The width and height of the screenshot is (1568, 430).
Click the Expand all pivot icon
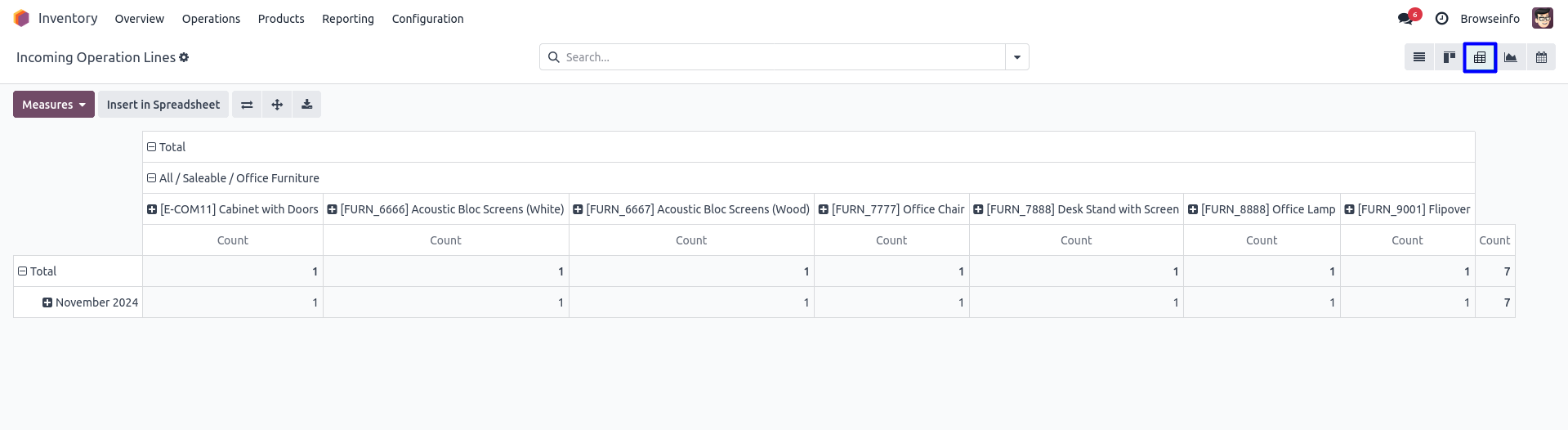coord(277,105)
